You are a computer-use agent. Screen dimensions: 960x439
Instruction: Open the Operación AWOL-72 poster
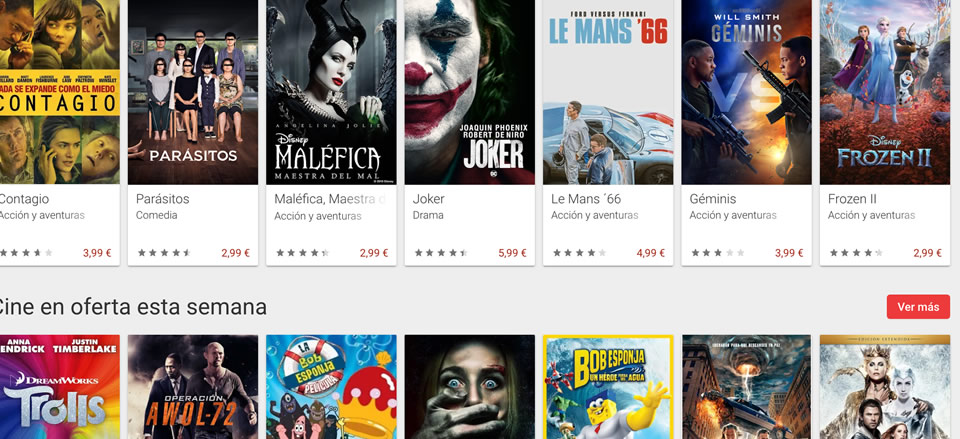pos(193,387)
